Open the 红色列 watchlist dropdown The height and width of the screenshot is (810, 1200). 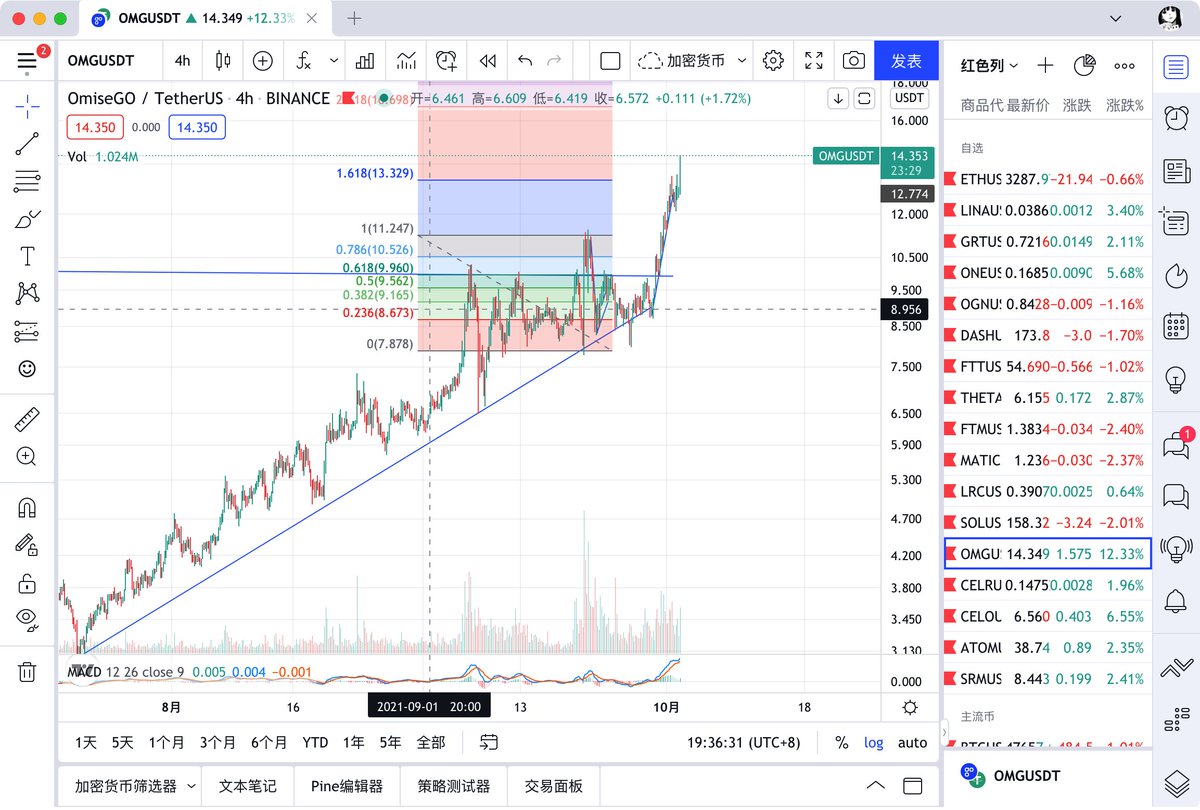pos(990,65)
